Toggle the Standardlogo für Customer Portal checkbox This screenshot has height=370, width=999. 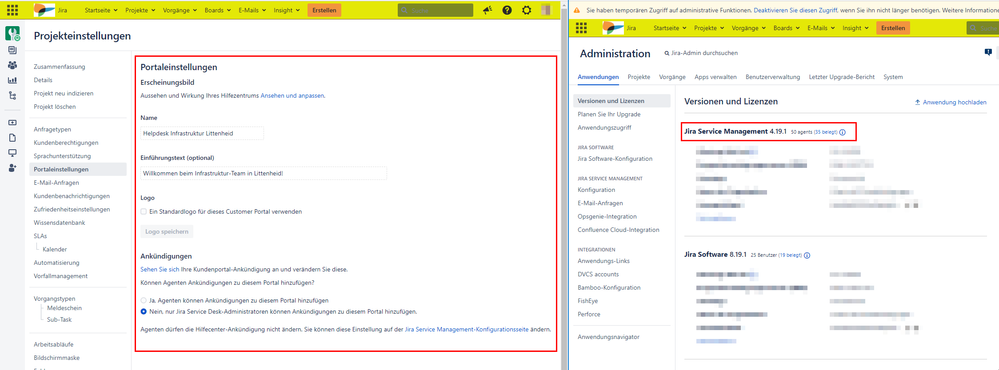pyautogui.click(x=143, y=211)
